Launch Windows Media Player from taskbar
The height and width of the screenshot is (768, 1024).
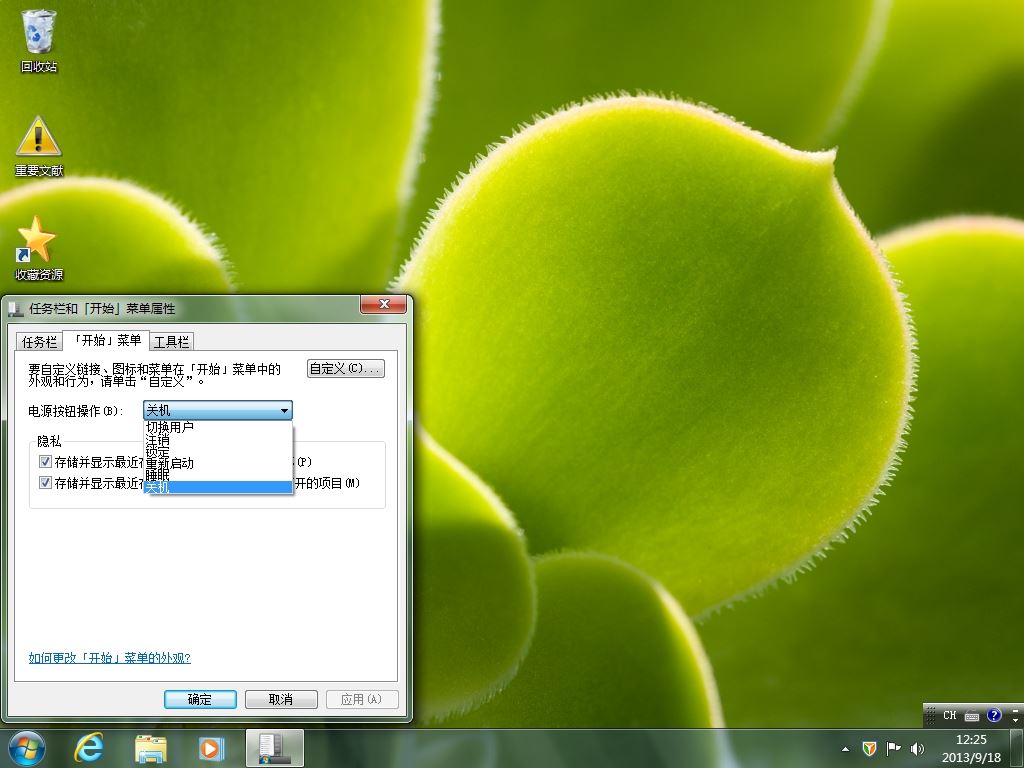pyautogui.click(x=211, y=748)
